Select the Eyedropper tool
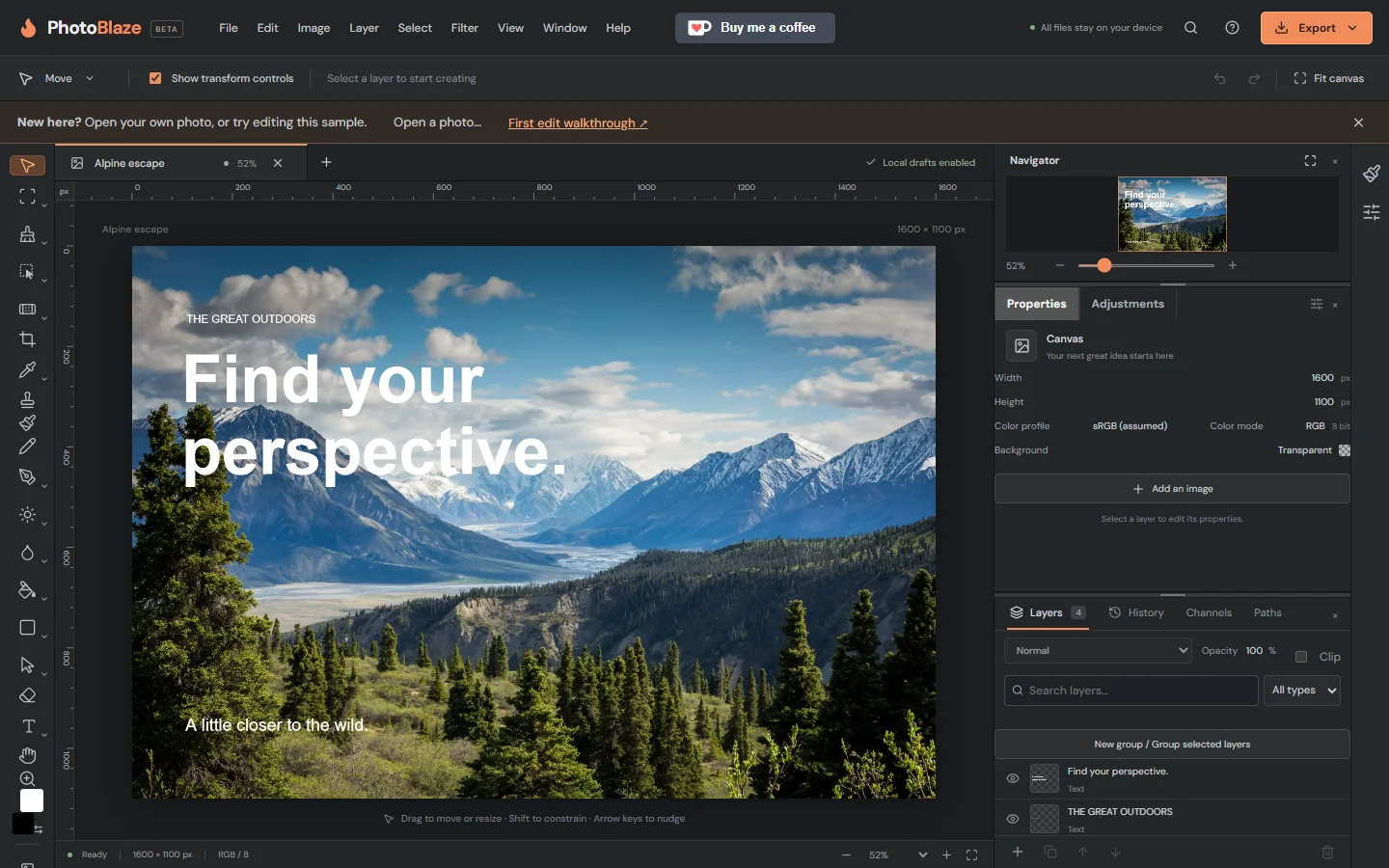The height and width of the screenshot is (868, 1389). click(x=27, y=370)
